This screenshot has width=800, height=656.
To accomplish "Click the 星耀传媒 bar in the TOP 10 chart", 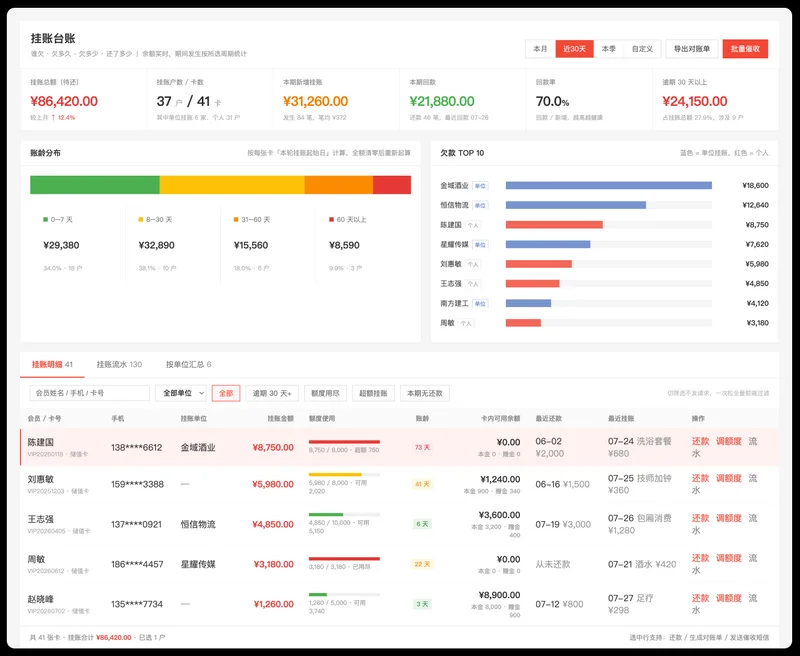I will [x=548, y=244].
